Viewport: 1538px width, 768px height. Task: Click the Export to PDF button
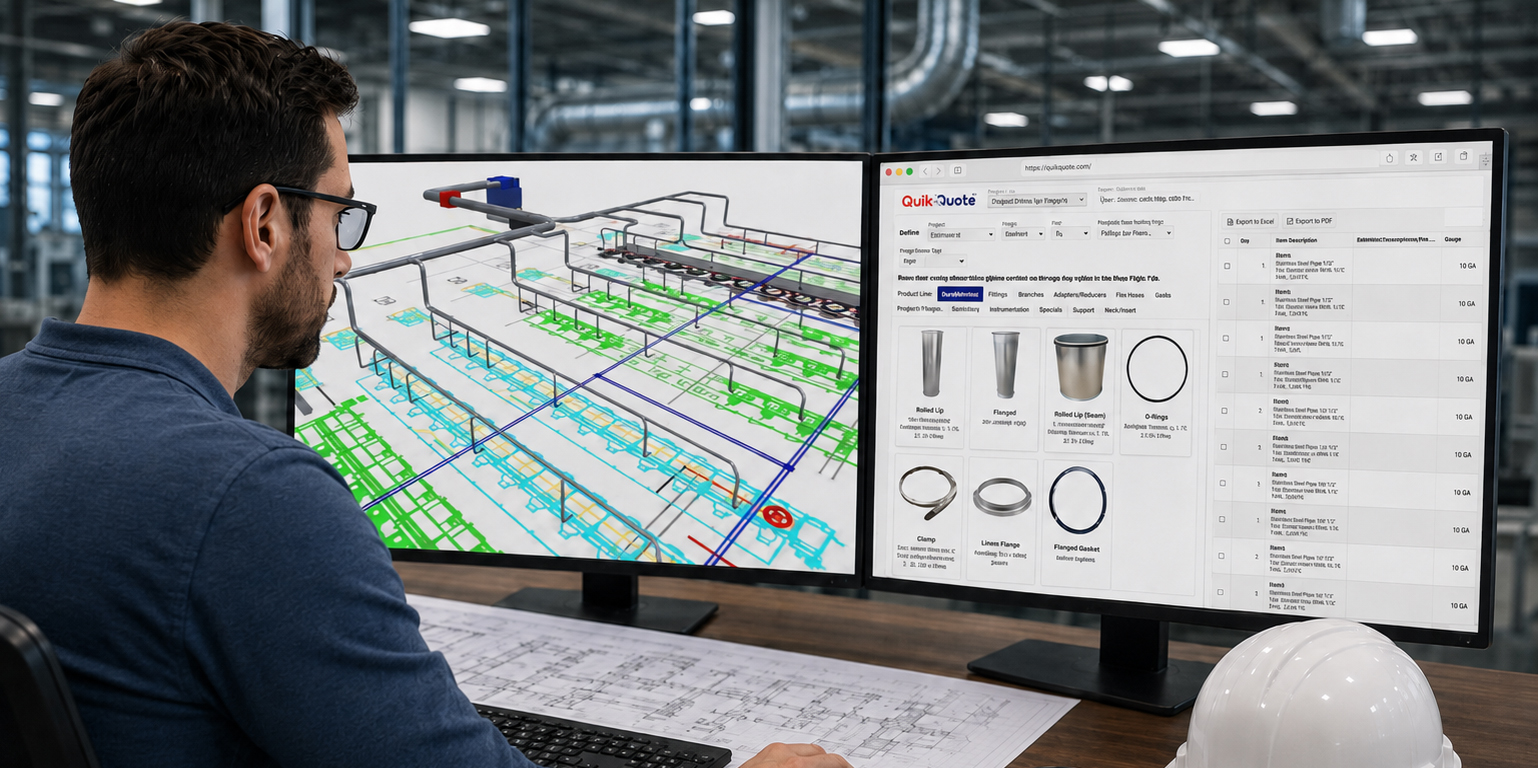coord(1309,221)
